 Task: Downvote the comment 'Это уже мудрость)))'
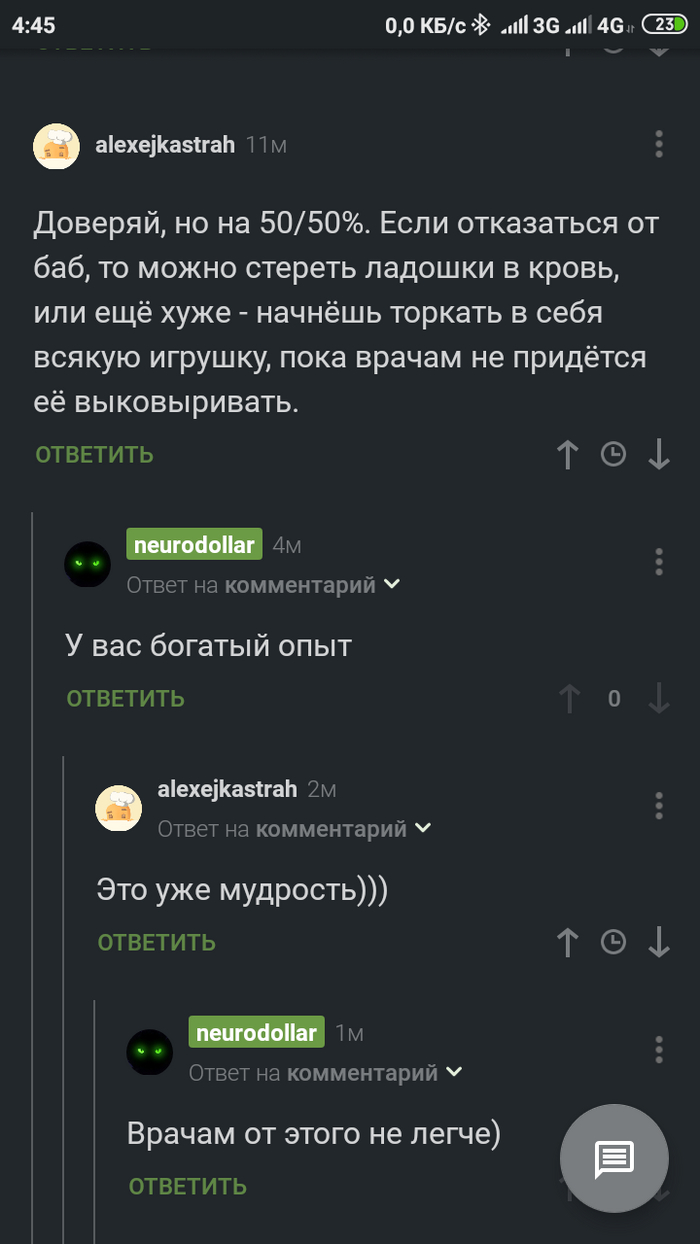[658, 942]
